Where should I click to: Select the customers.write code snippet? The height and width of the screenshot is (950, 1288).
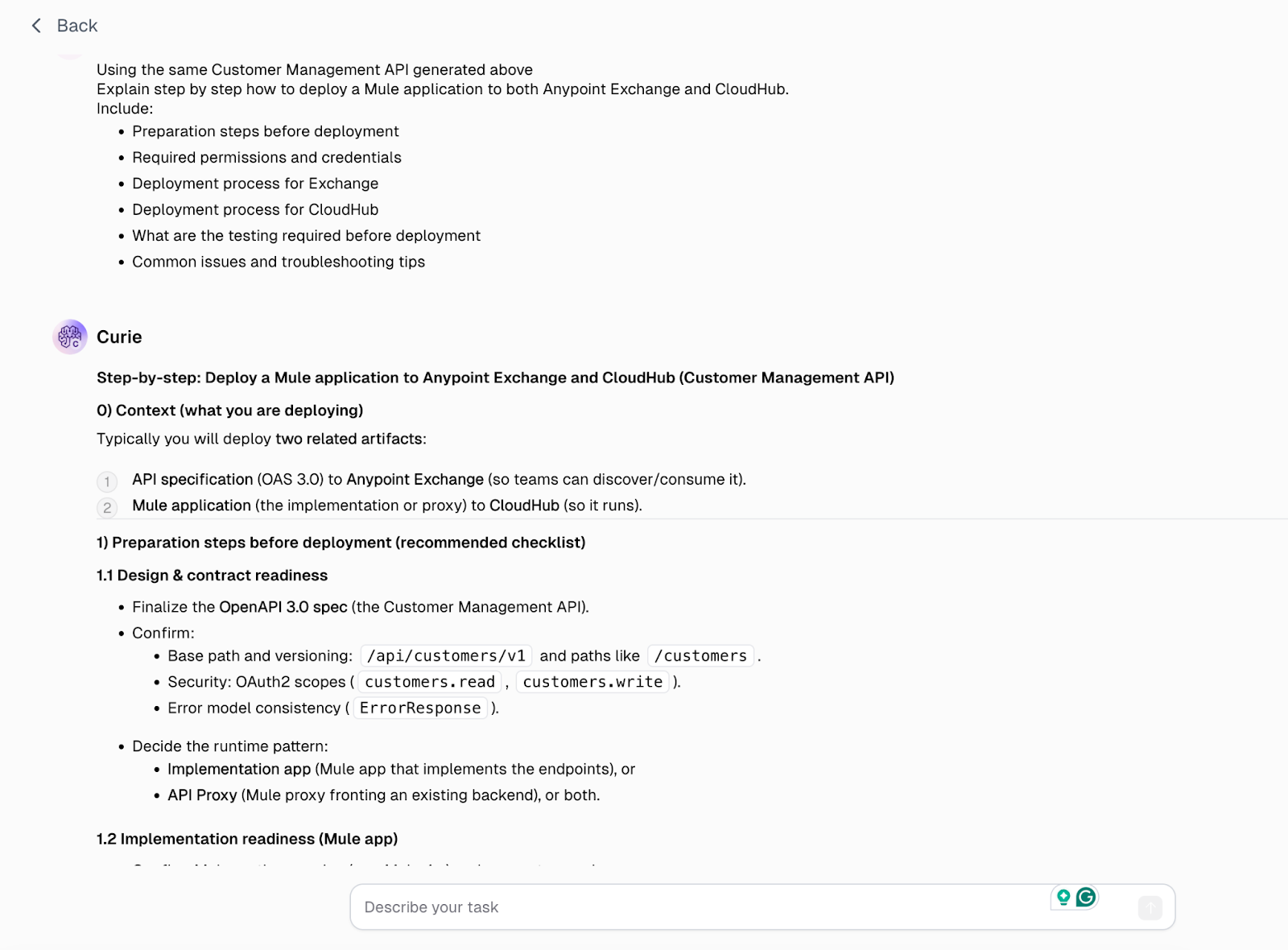592,682
